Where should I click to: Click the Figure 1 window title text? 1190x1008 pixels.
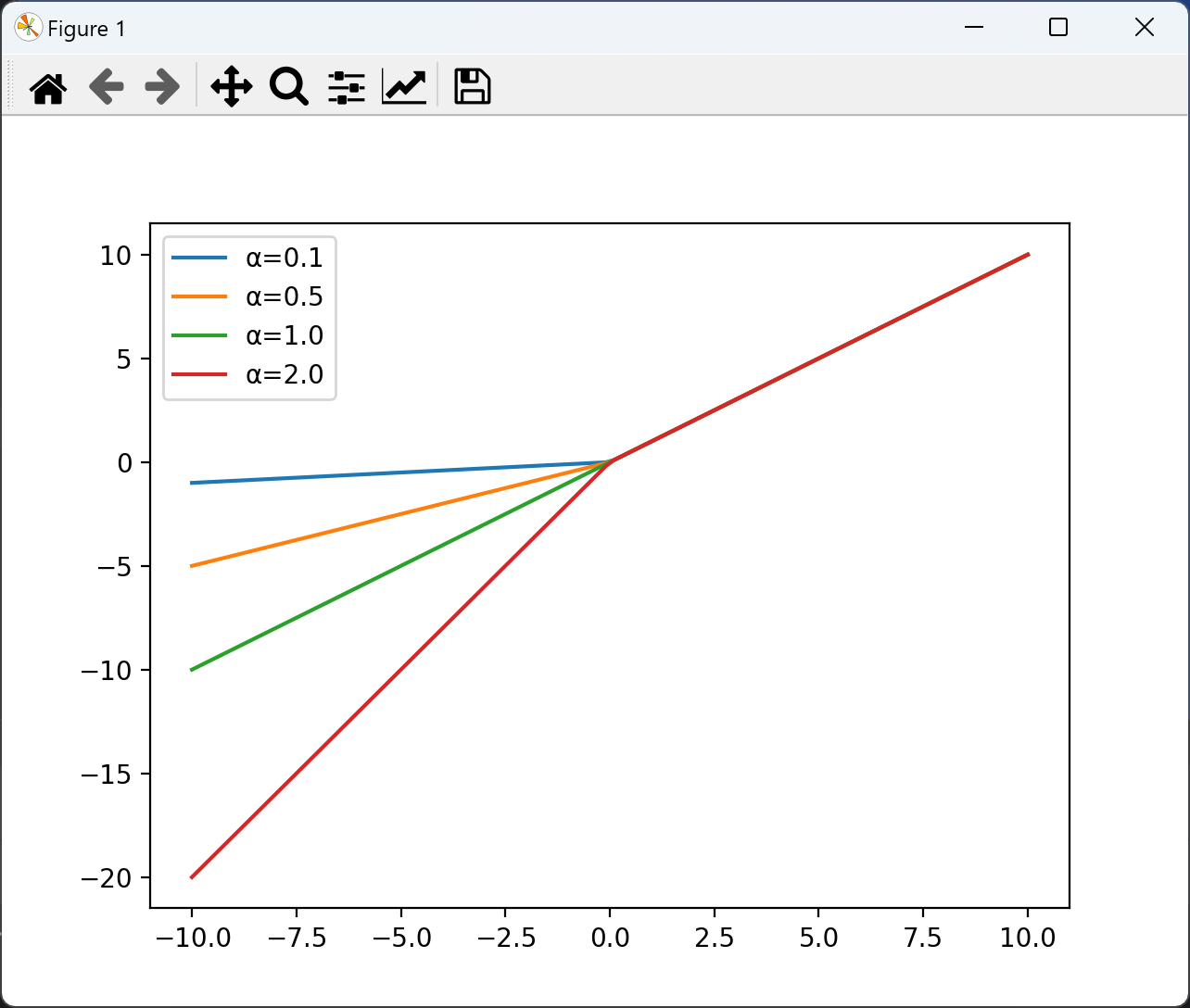point(86,29)
